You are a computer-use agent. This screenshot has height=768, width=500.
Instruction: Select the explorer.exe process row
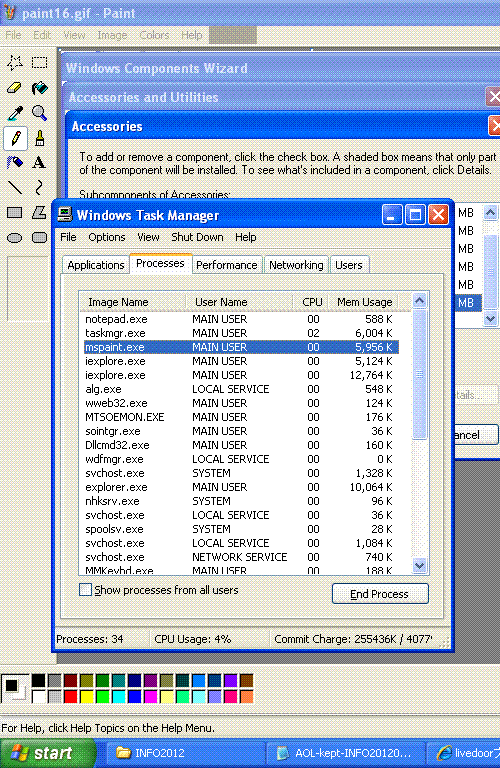point(241,487)
